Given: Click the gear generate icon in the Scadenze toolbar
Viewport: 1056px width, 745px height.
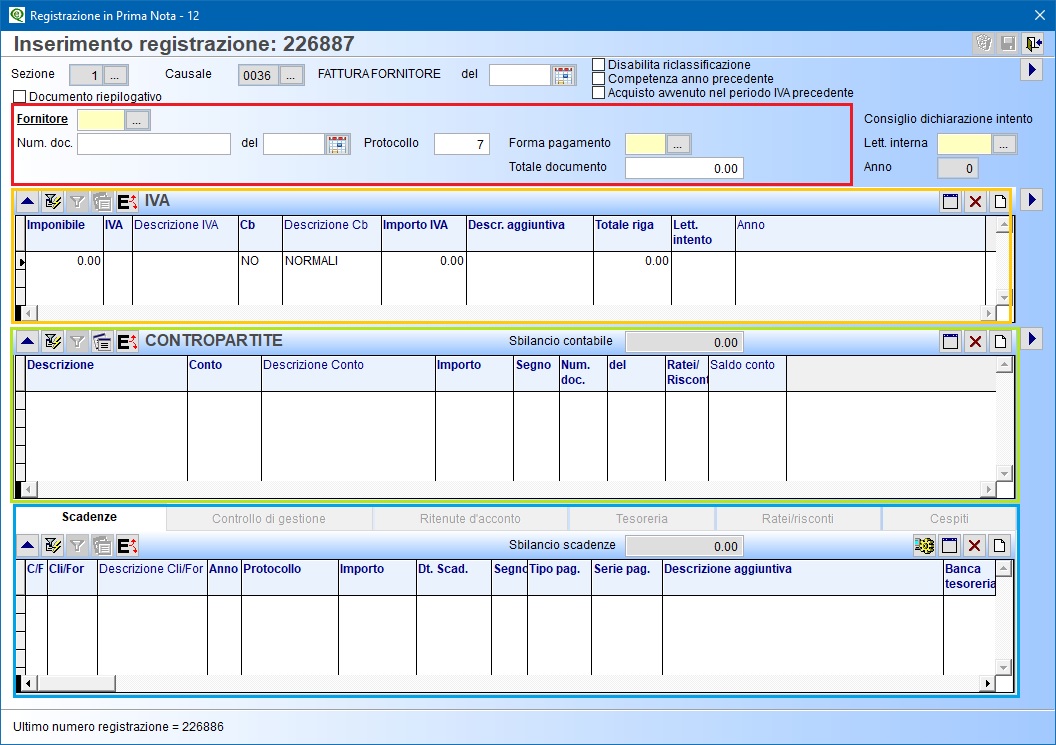Looking at the screenshot, I should tap(924, 545).
